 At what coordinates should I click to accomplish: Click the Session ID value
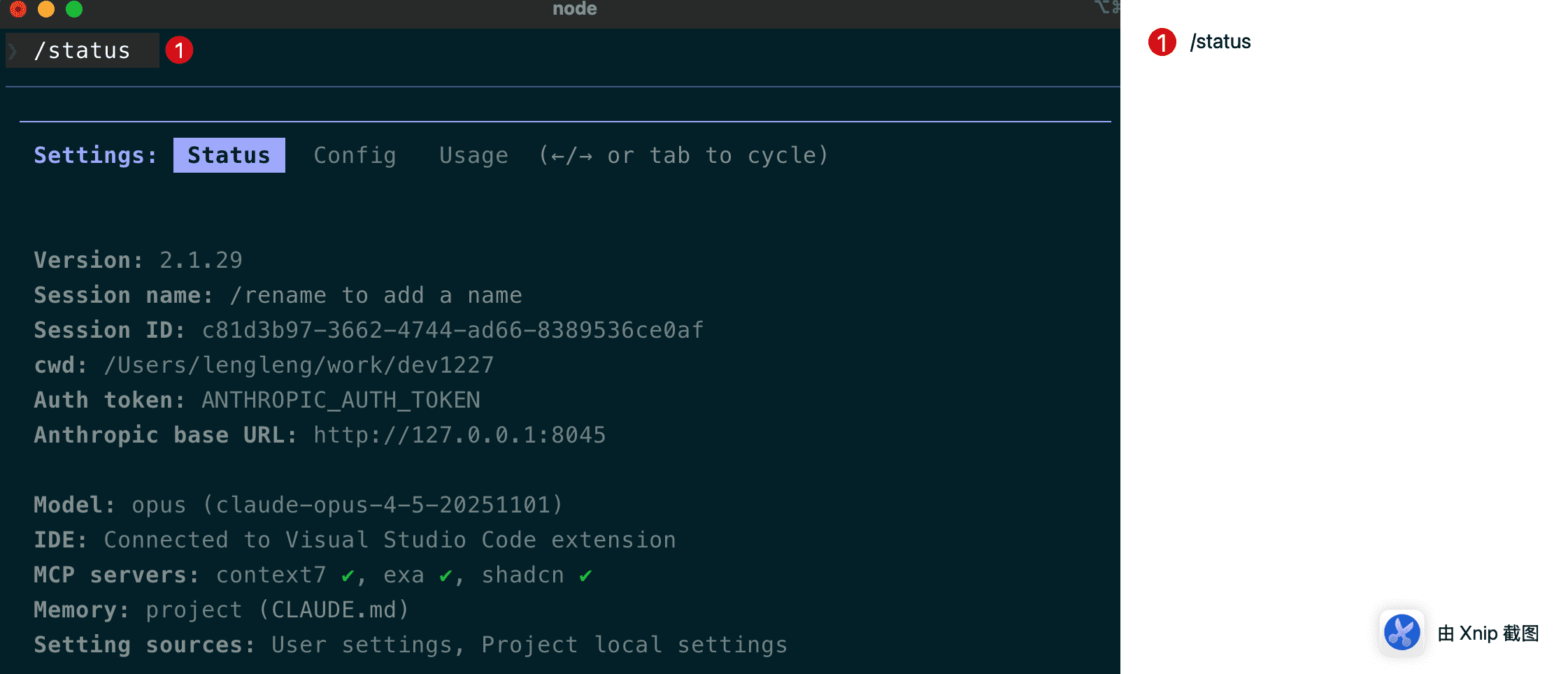452,330
